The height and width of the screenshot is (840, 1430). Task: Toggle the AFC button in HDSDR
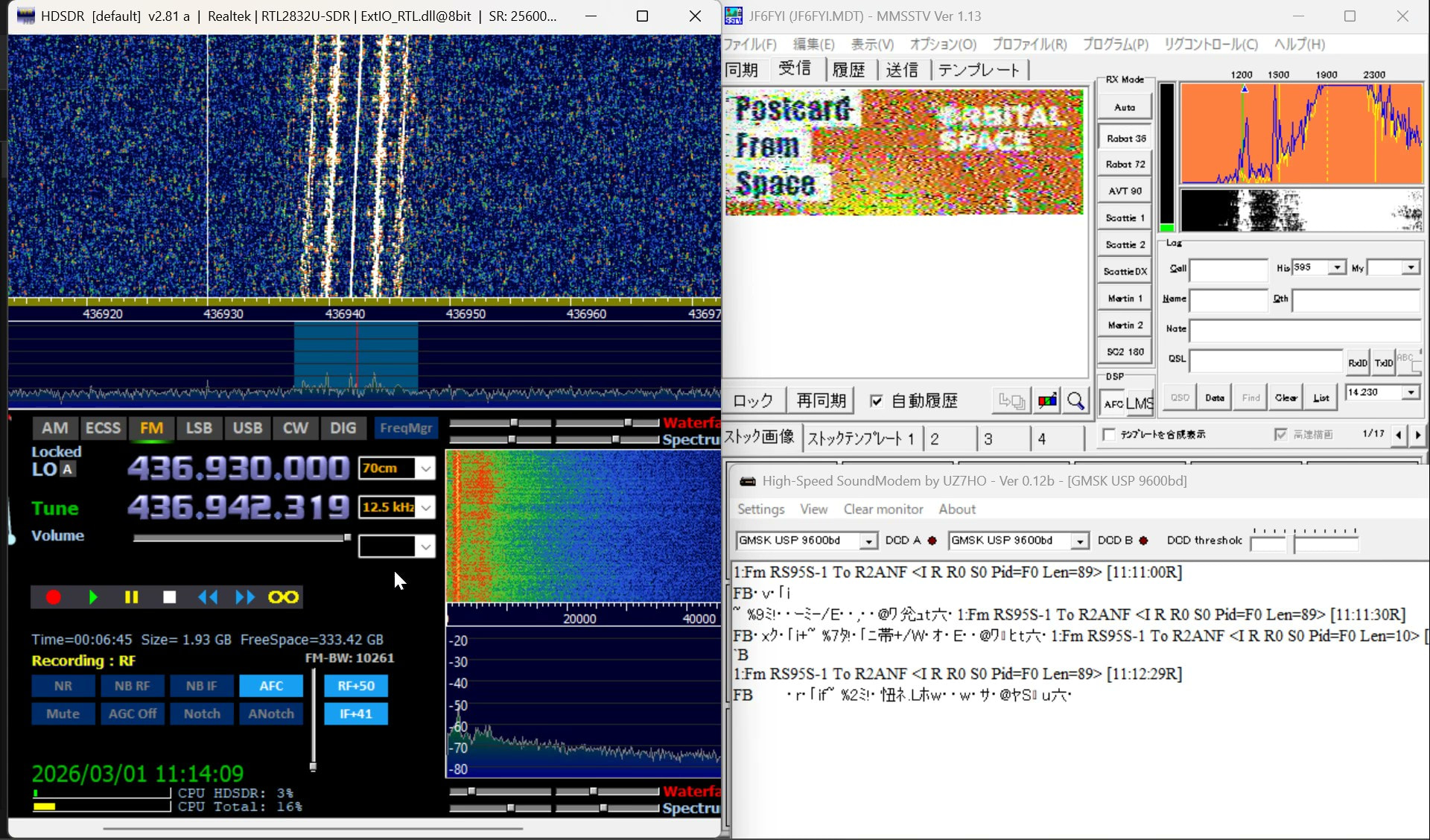coord(271,686)
